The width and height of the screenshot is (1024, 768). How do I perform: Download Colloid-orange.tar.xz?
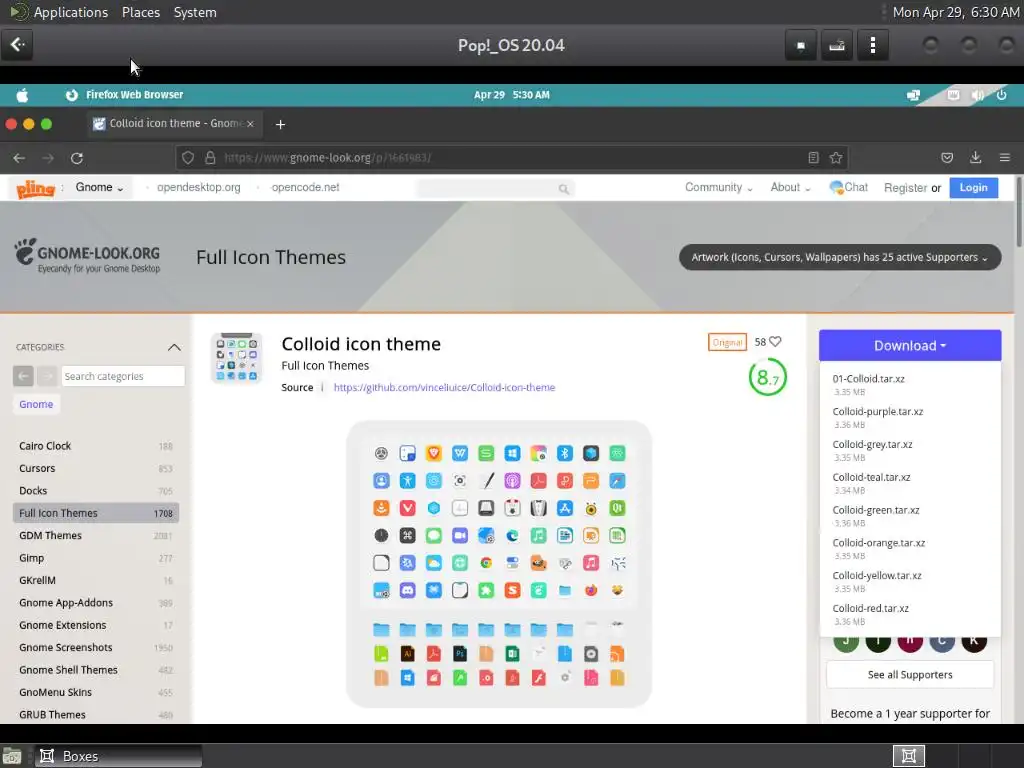point(878,543)
